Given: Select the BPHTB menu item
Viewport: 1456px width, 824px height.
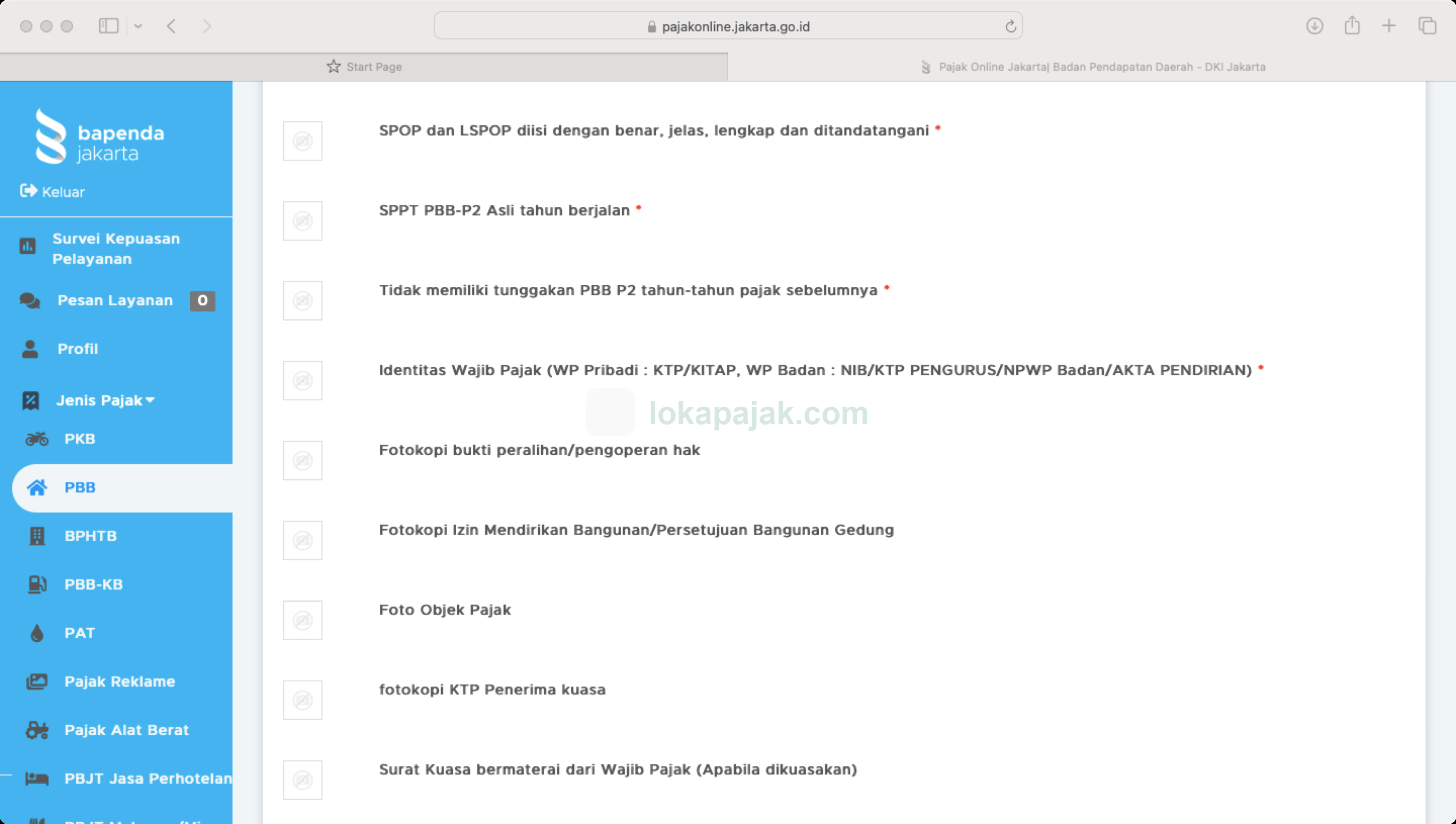Looking at the screenshot, I should click(91, 536).
